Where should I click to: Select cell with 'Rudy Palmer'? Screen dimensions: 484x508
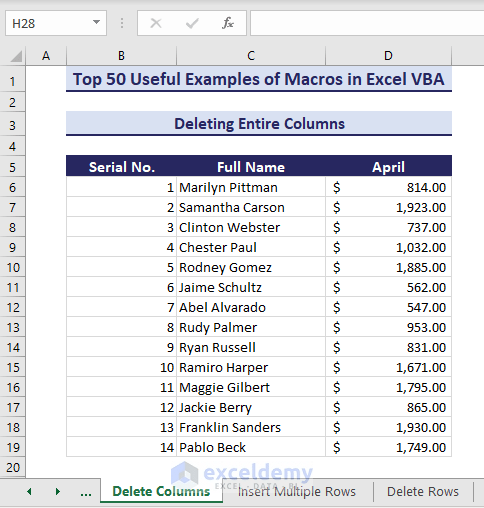coord(251,327)
